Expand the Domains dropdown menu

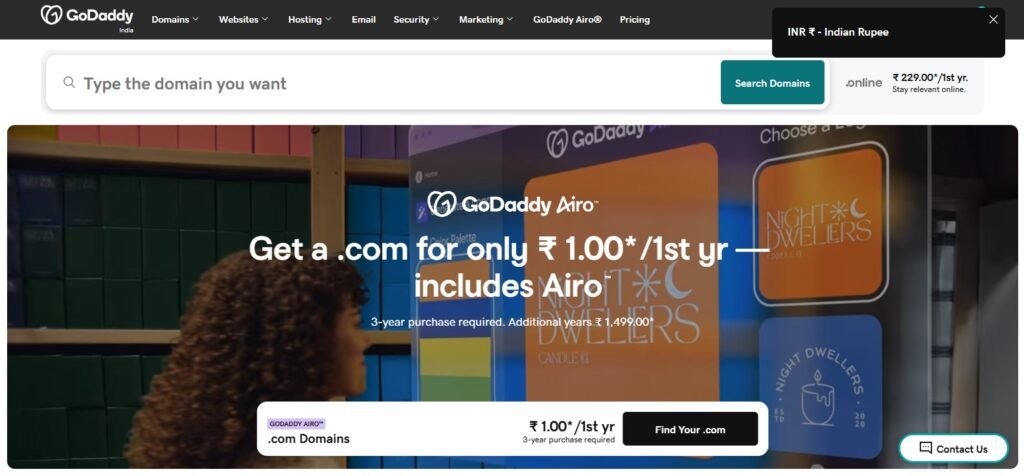pyautogui.click(x=175, y=20)
